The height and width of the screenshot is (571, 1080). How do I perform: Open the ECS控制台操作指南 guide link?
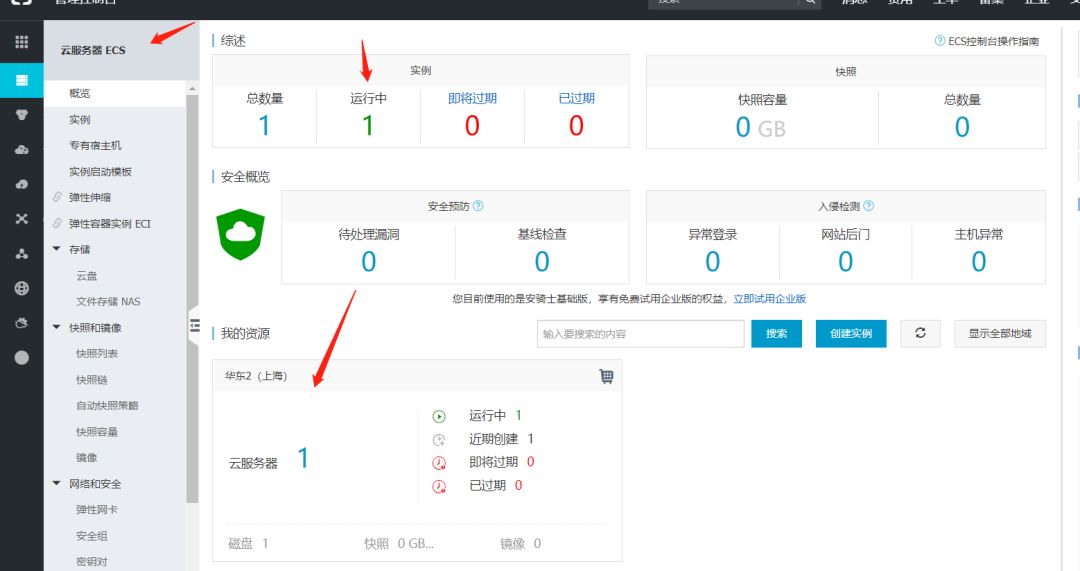[993, 41]
